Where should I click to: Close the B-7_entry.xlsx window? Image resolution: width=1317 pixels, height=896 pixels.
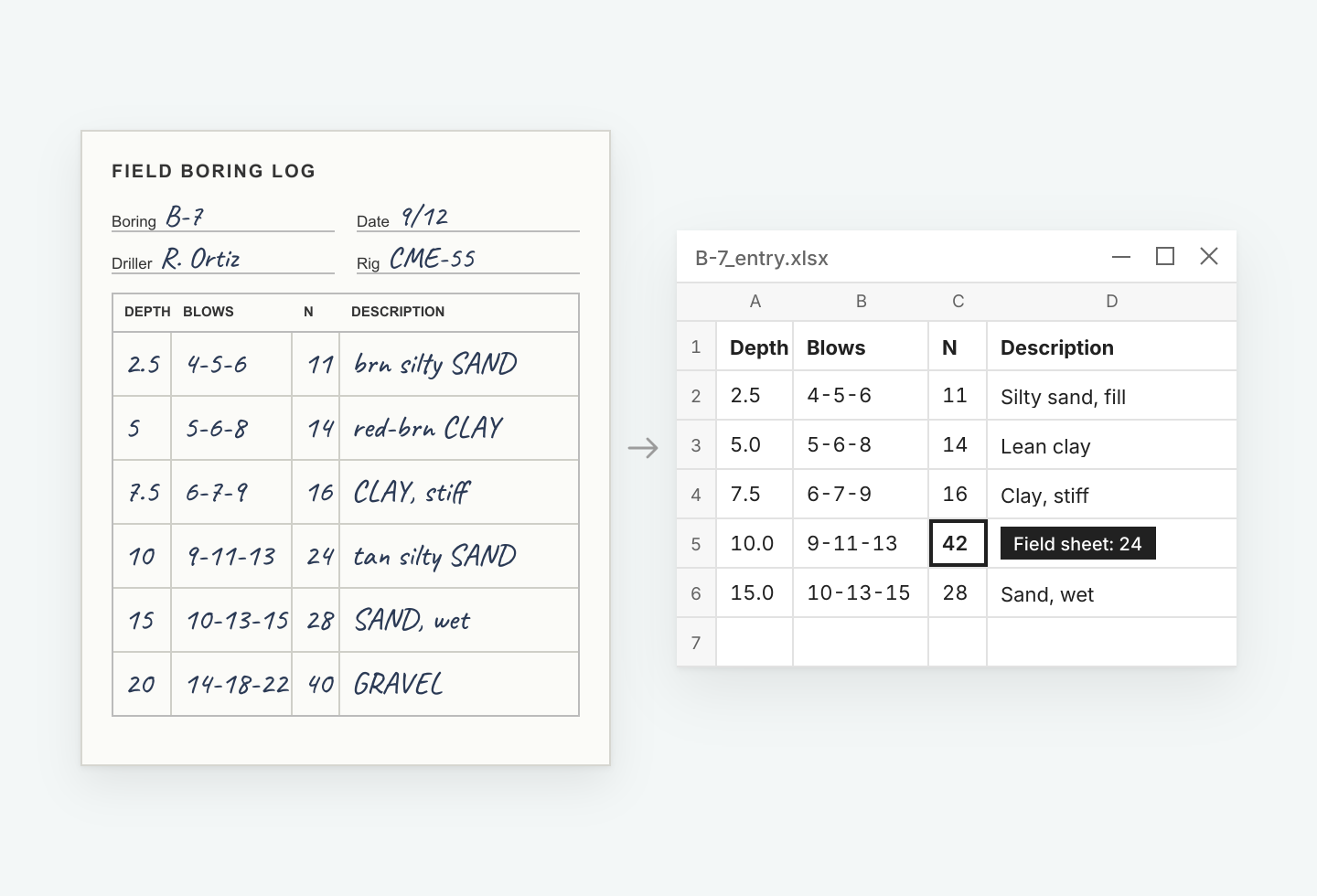click(x=1209, y=257)
